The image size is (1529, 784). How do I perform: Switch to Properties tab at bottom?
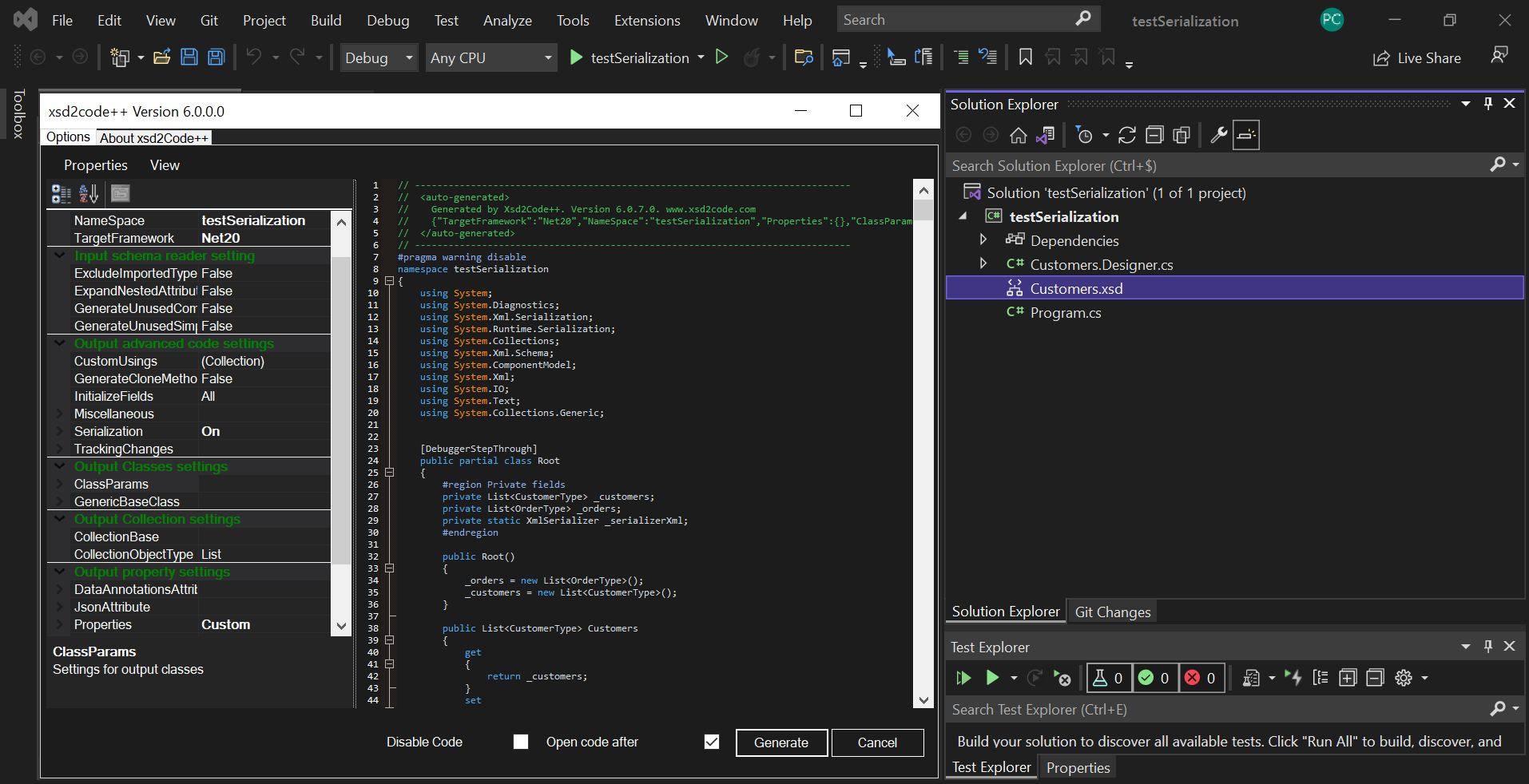pos(1078,767)
